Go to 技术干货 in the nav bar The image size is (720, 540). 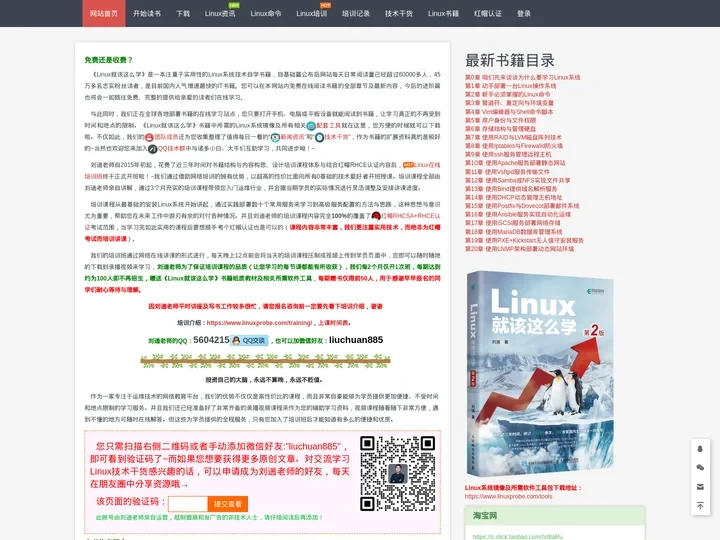coord(399,13)
